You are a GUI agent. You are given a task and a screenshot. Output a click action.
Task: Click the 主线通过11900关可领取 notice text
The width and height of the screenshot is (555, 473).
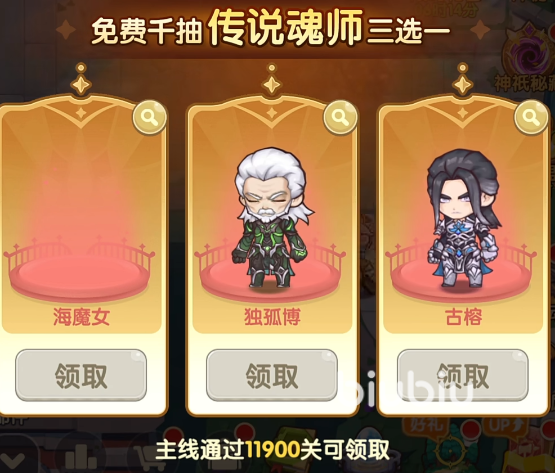273,449
